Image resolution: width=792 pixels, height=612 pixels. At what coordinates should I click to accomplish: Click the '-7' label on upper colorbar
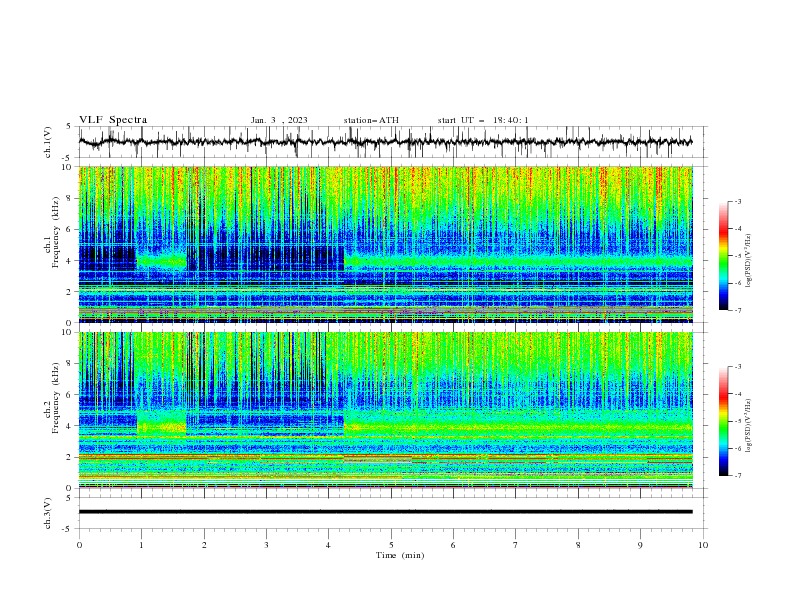pyautogui.click(x=737, y=310)
